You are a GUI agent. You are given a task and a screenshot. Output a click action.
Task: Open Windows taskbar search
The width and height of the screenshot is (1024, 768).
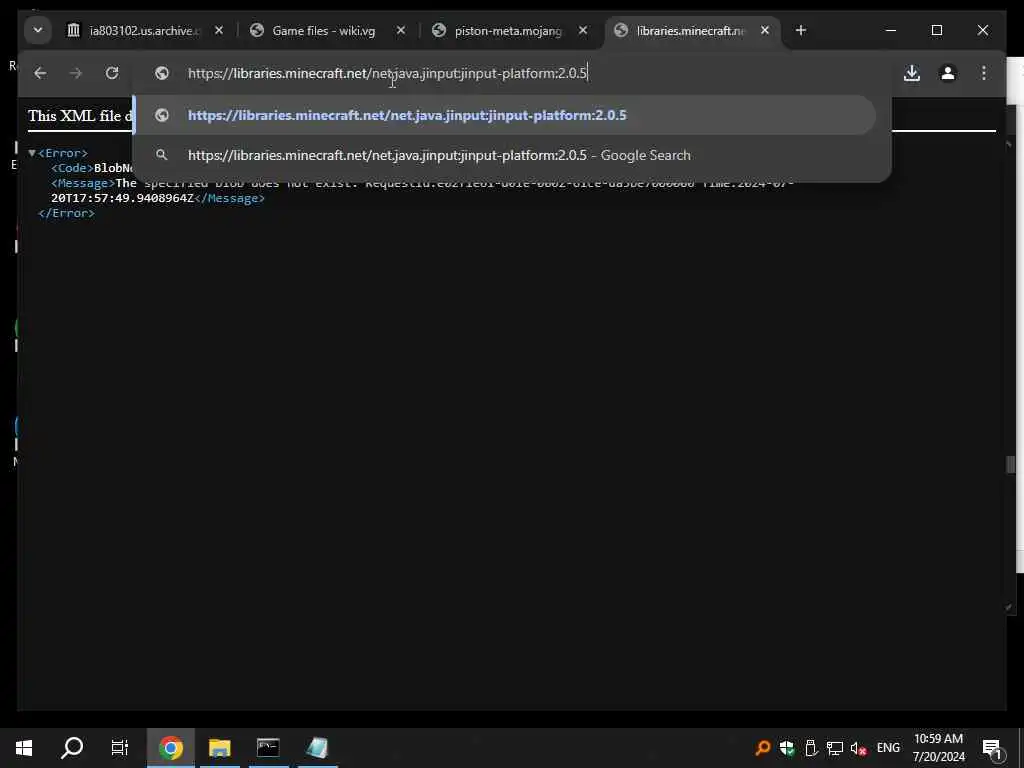click(x=72, y=748)
